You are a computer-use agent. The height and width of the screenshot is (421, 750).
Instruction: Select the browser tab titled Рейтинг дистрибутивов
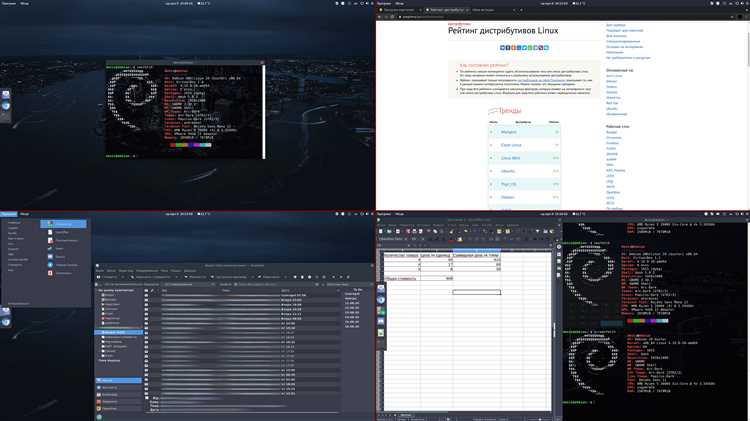[446, 10]
